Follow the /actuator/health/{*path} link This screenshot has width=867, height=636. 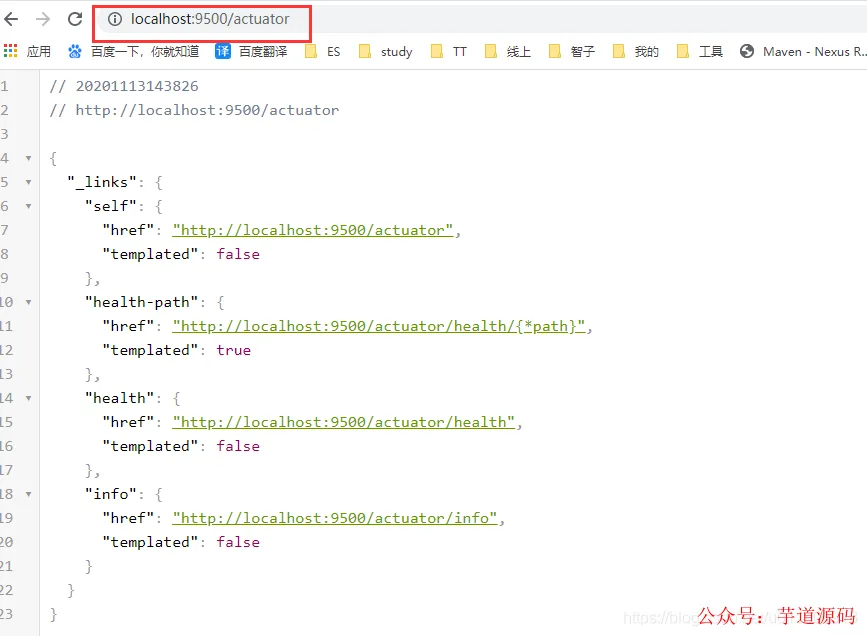point(379,326)
